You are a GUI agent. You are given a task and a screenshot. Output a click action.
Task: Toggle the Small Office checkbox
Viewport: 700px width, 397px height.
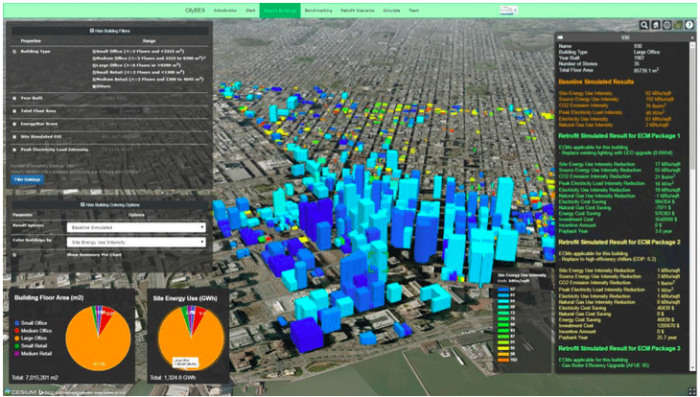94,51
